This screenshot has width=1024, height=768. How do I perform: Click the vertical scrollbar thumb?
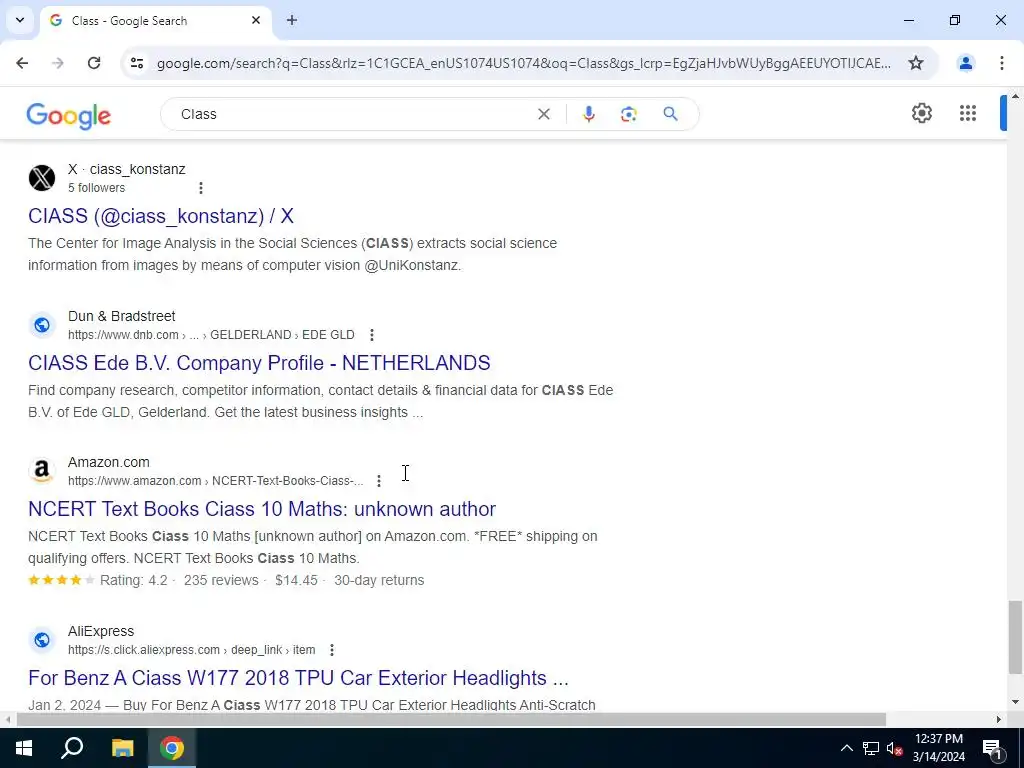click(x=1014, y=637)
